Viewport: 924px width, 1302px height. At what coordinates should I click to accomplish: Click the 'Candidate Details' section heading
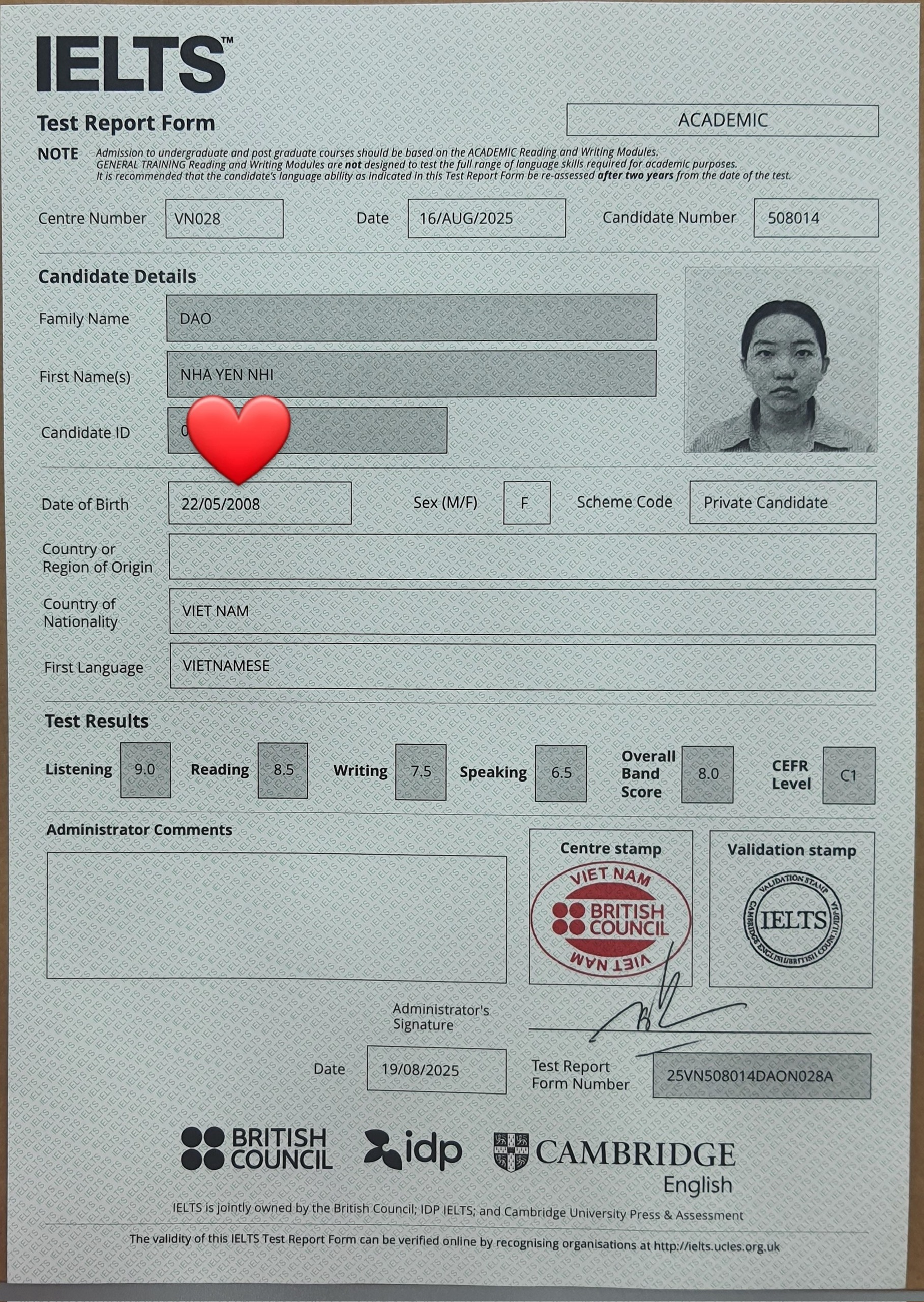117,277
